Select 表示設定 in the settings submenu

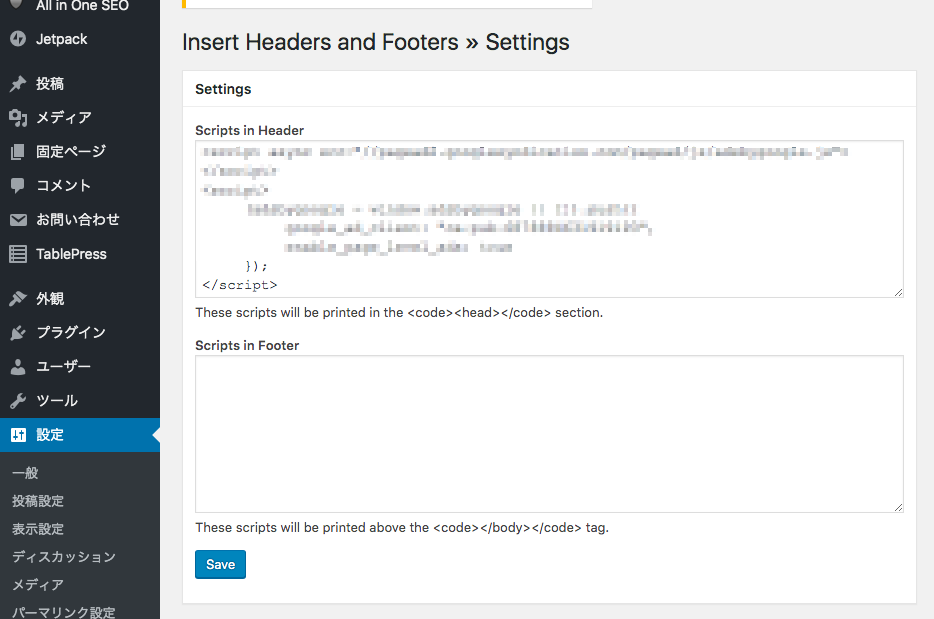(x=38, y=529)
